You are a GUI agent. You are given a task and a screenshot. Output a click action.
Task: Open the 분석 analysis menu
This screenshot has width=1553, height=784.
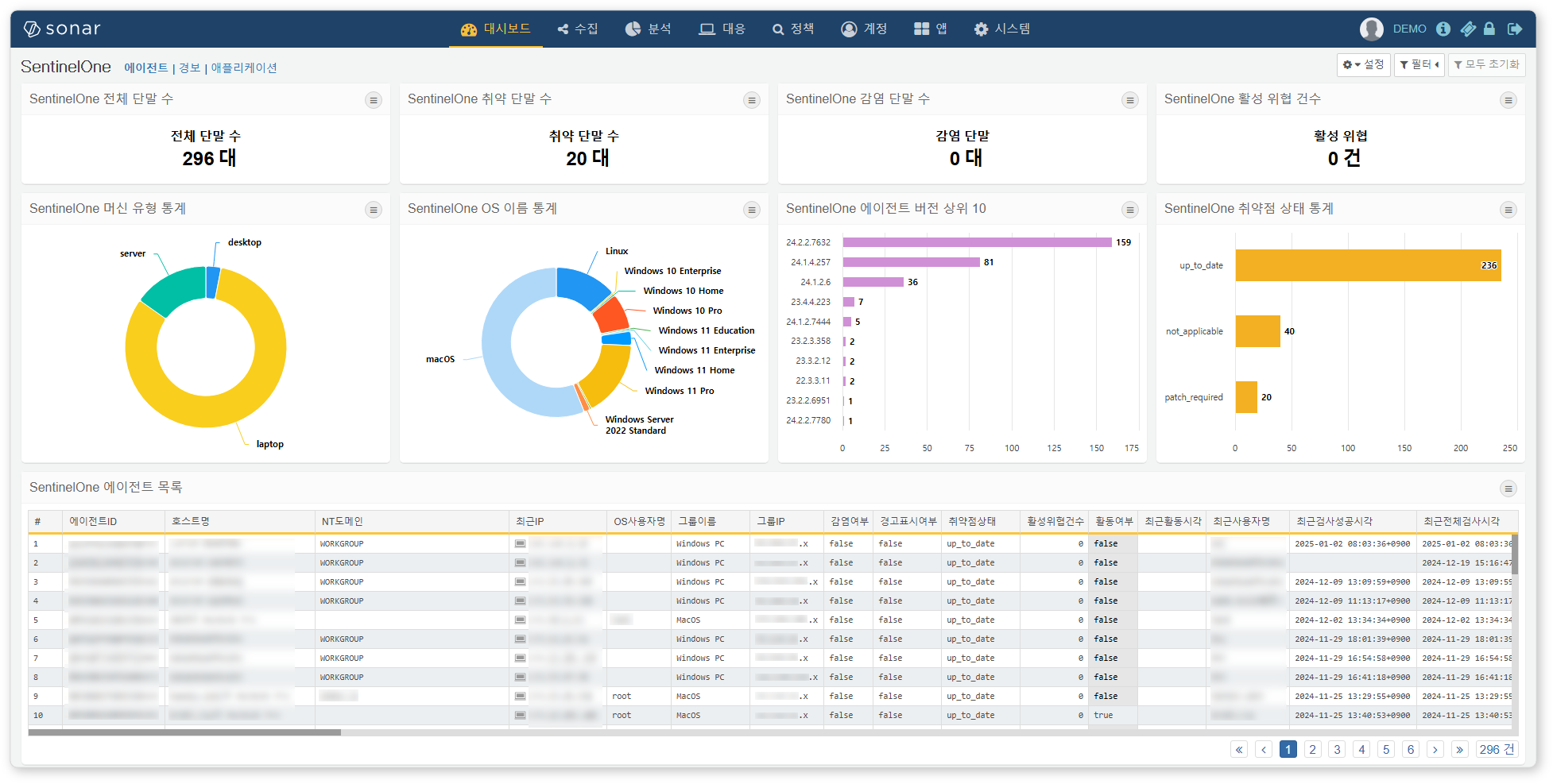coord(649,29)
